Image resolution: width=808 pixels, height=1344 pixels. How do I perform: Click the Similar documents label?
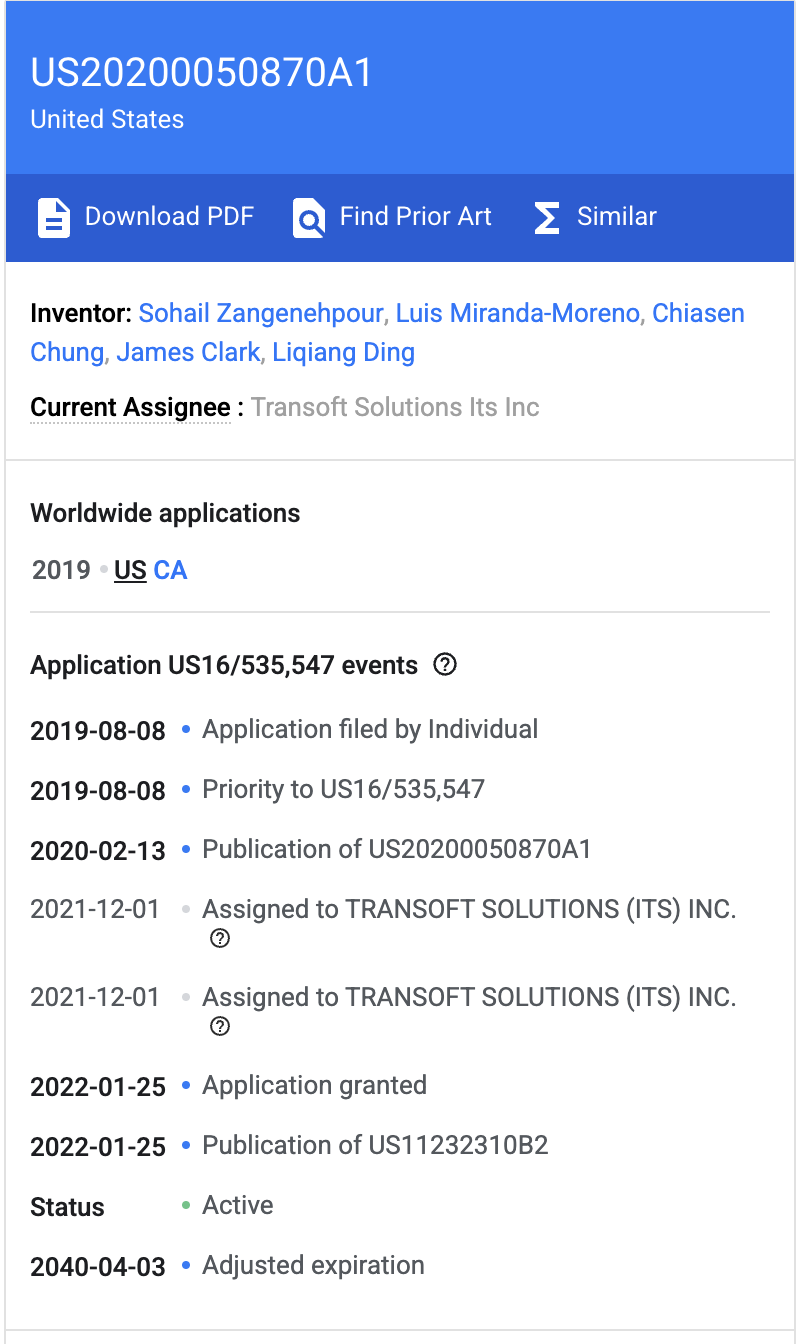click(x=616, y=217)
